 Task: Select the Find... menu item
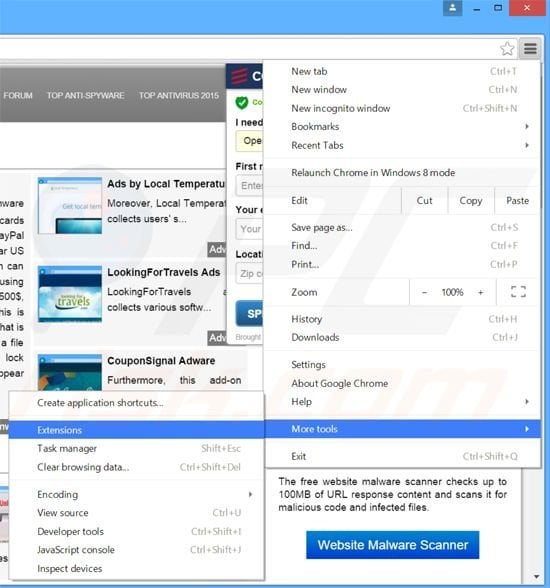402,246
